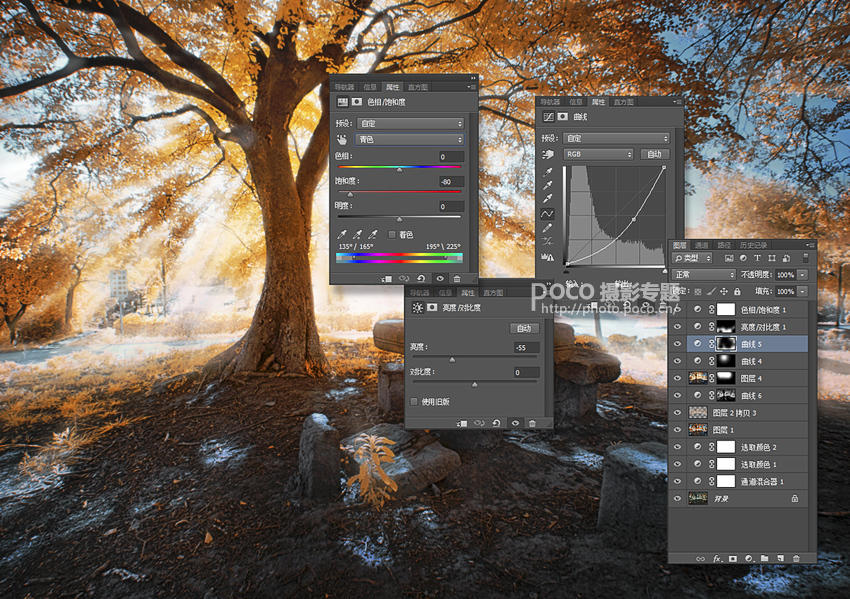Click new adjustment layer icon at Layers bottom

coord(749,558)
